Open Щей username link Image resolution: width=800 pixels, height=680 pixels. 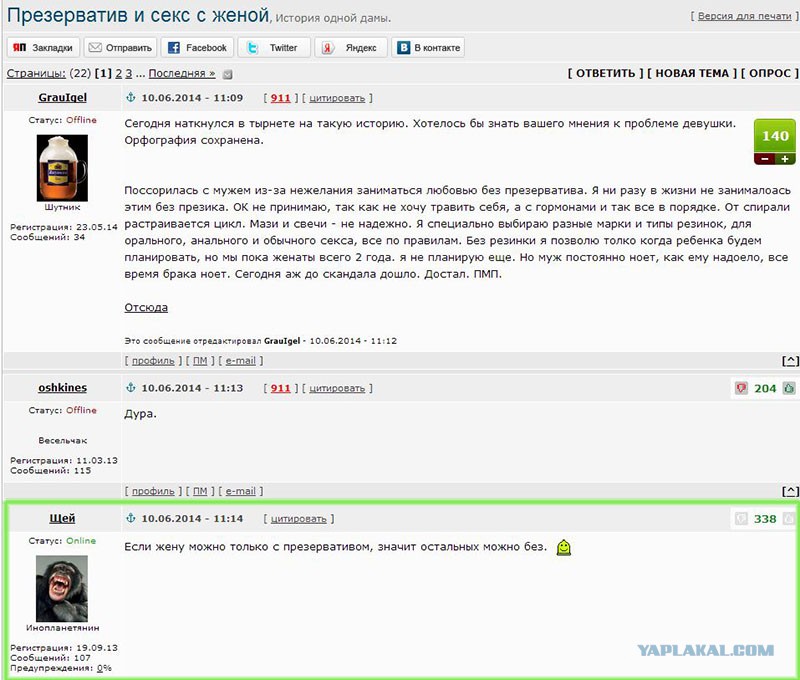(x=62, y=518)
